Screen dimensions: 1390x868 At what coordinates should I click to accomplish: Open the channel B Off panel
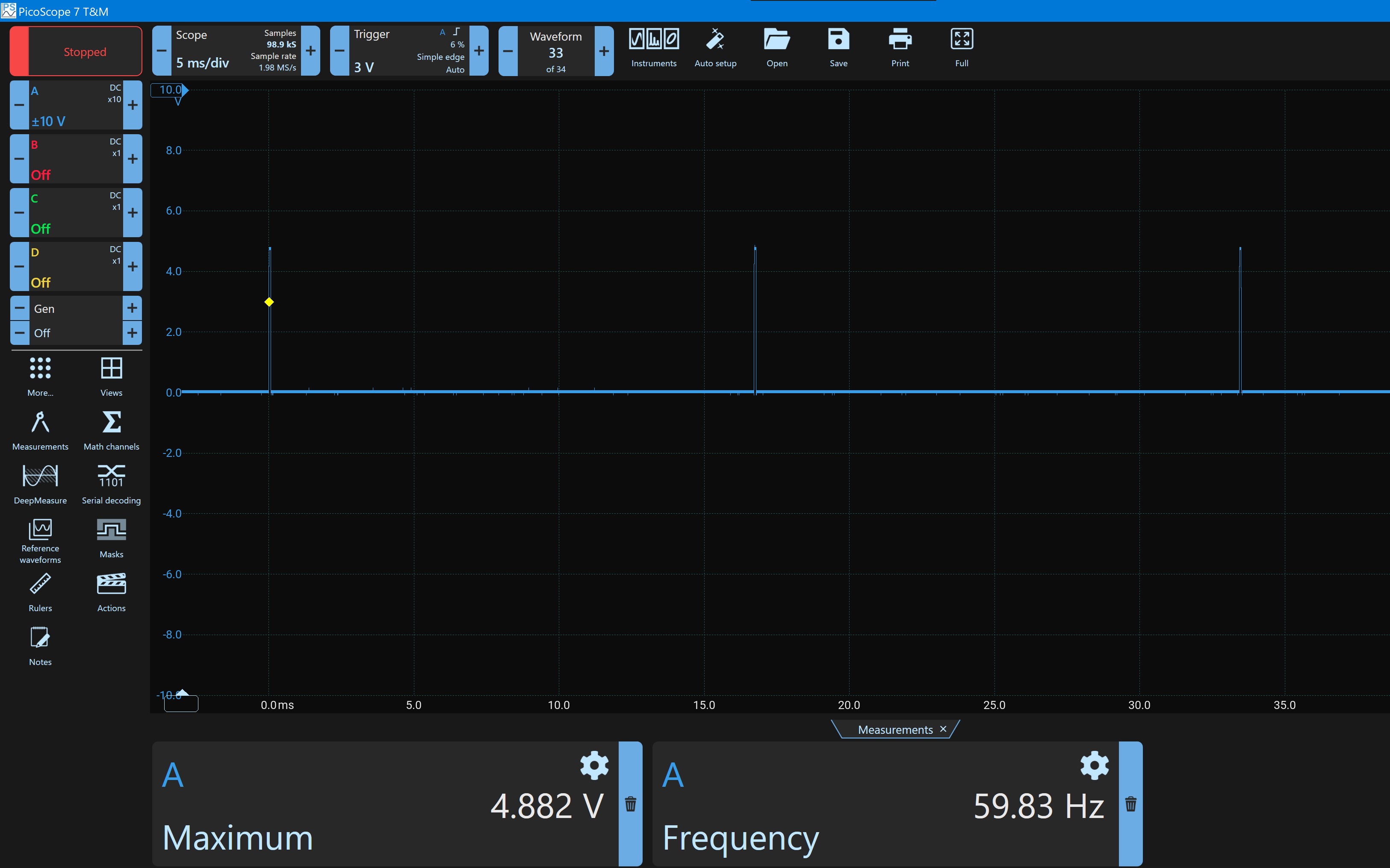coord(76,159)
